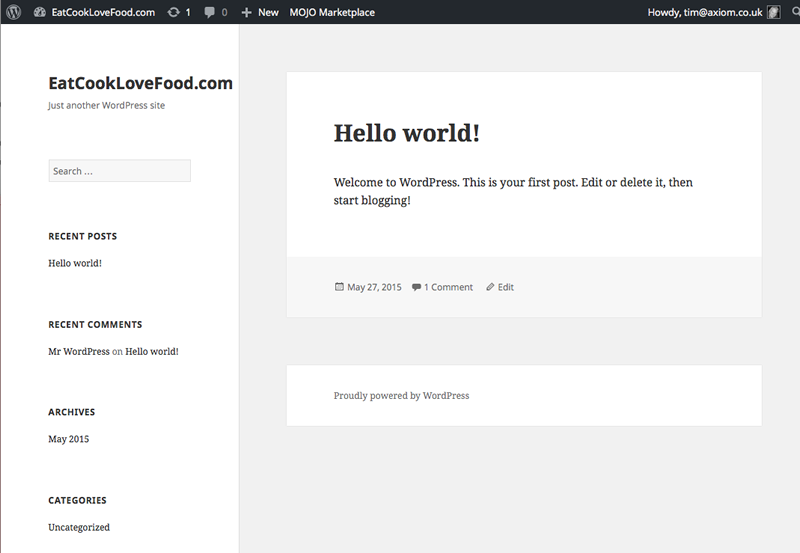Image resolution: width=800 pixels, height=553 pixels.
Task: Click Hello world! in Recent Comments
Action: [x=152, y=351]
